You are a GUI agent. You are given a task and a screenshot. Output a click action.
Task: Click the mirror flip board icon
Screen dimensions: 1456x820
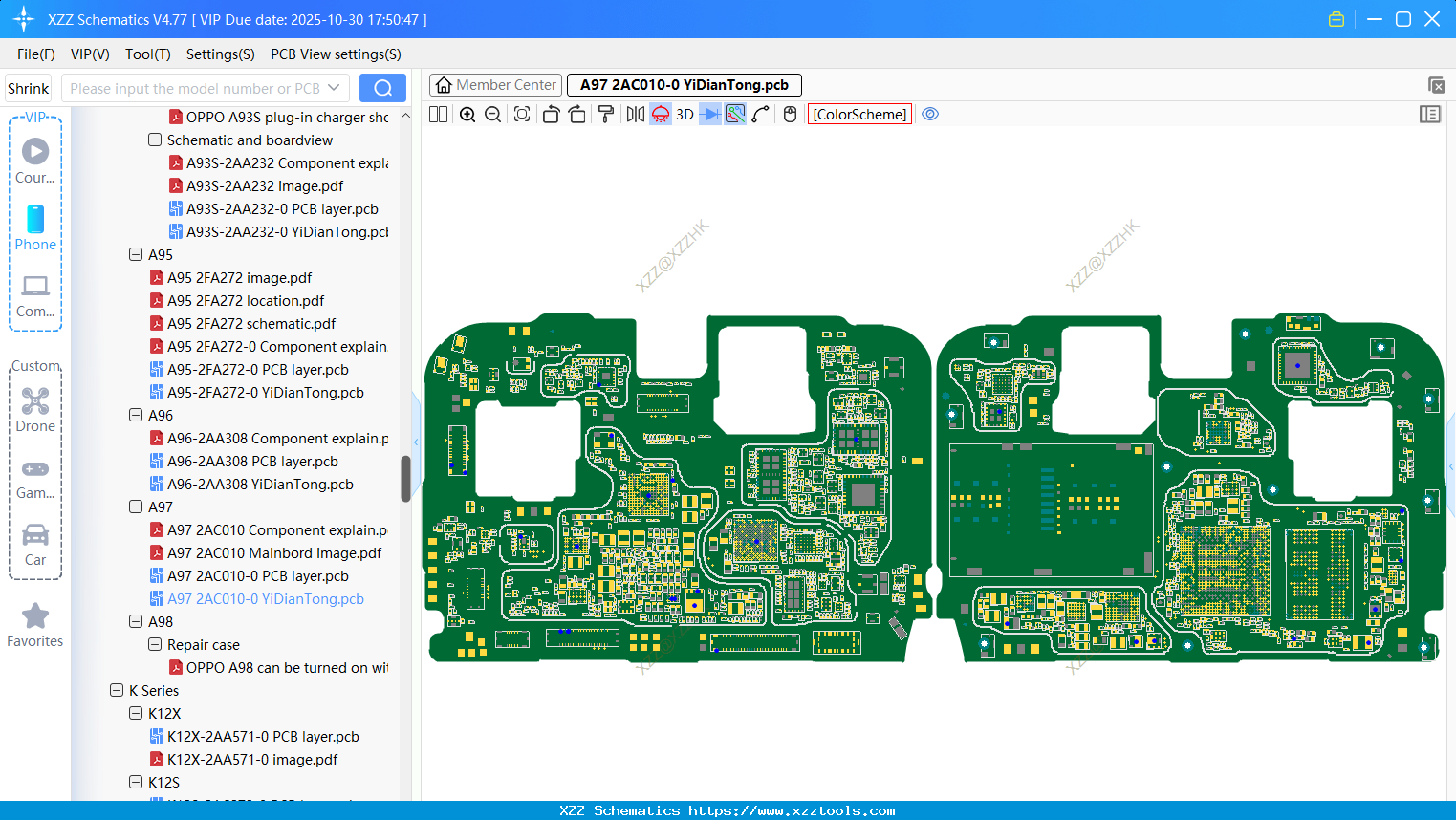633,114
